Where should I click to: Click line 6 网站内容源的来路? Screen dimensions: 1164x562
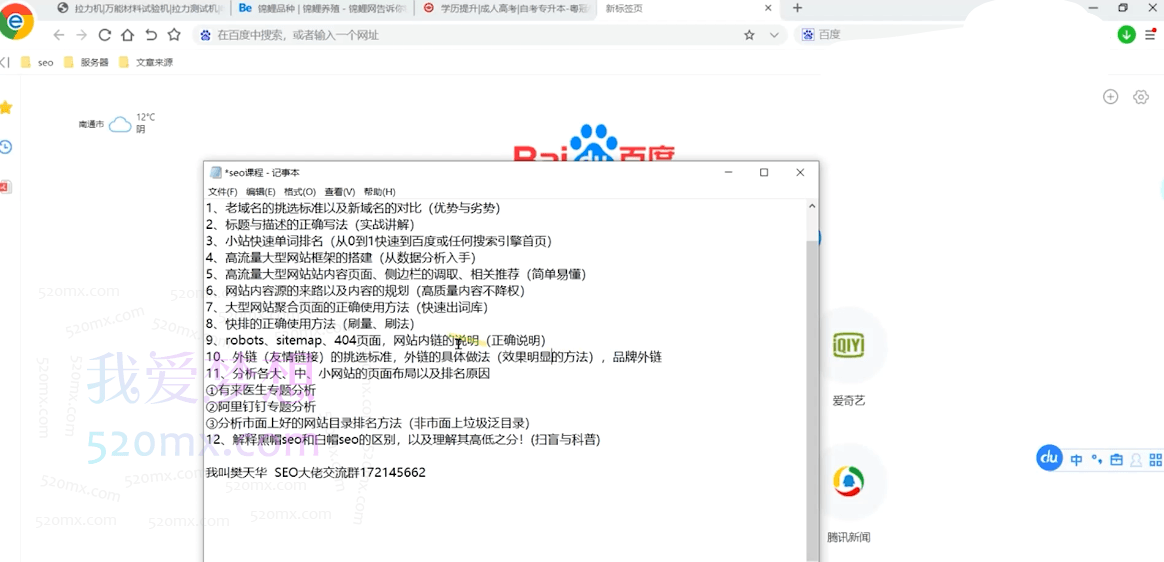366,291
